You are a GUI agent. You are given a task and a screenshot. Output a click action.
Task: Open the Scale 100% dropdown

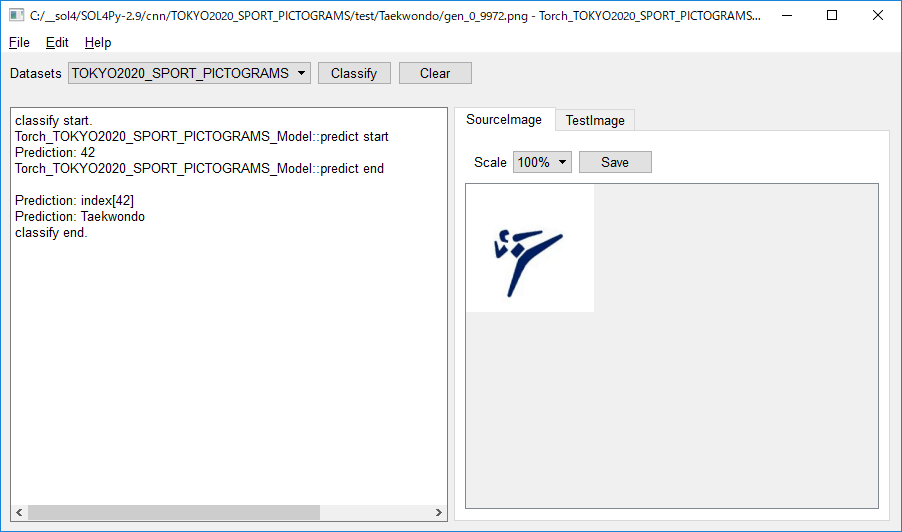point(542,162)
